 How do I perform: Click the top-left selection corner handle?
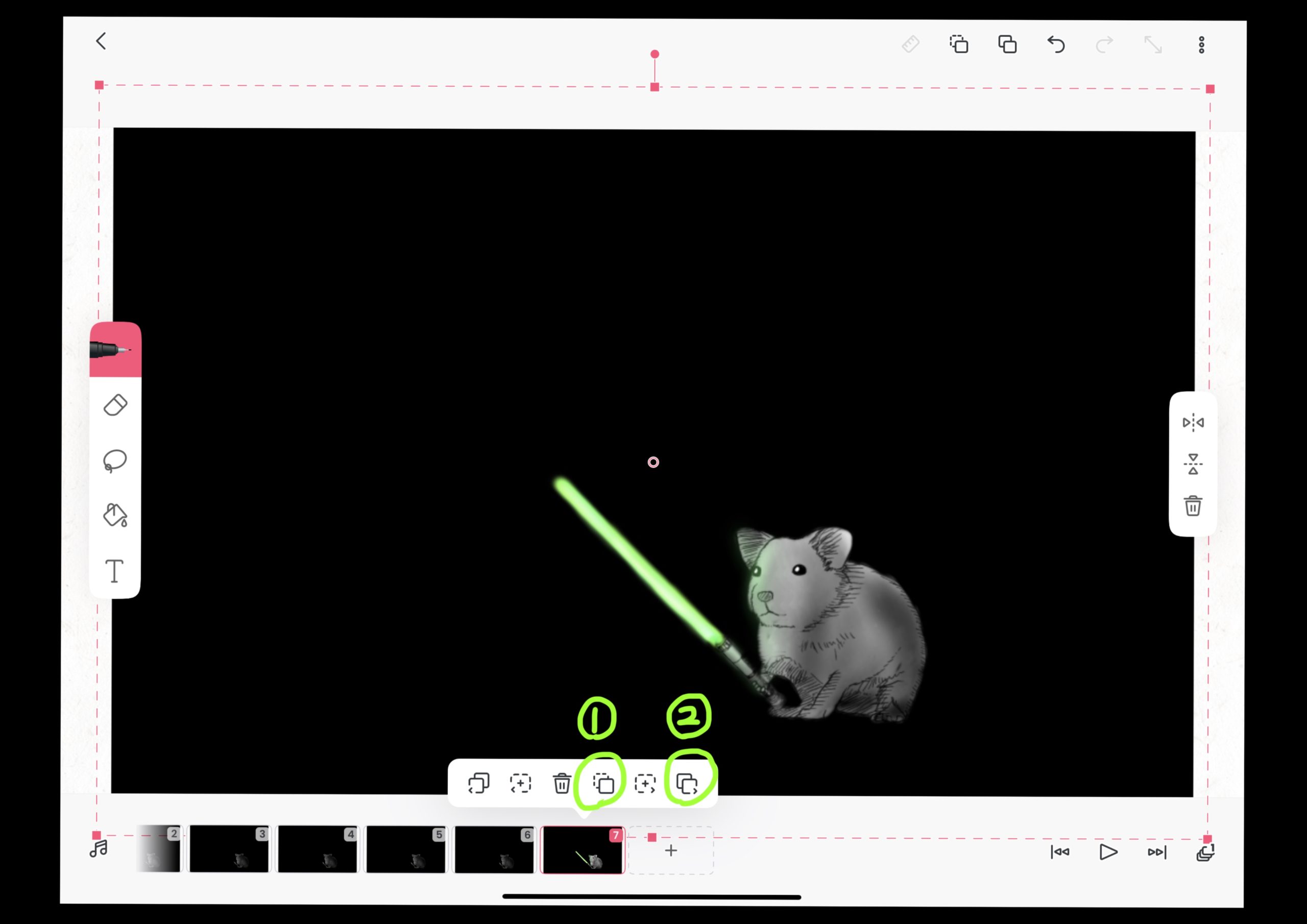point(99,85)
